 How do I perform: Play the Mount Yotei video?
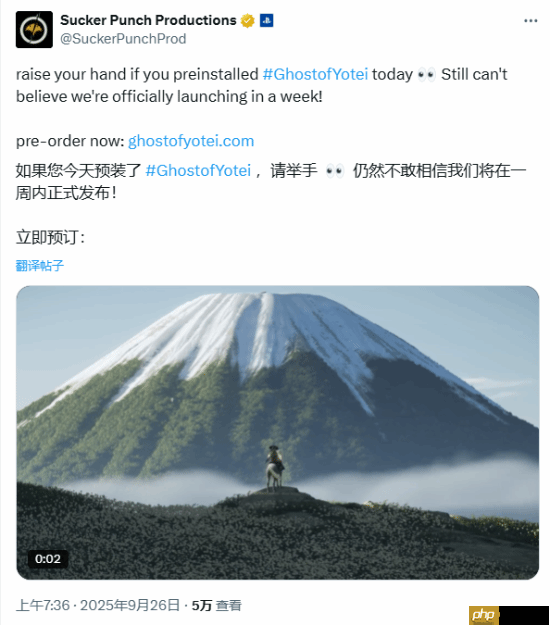click(x=277, y=432)
